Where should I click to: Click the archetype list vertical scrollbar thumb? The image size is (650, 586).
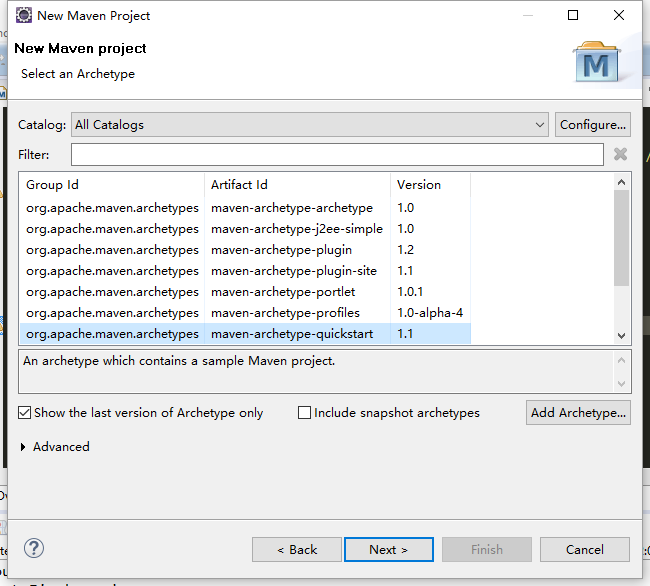621,238
